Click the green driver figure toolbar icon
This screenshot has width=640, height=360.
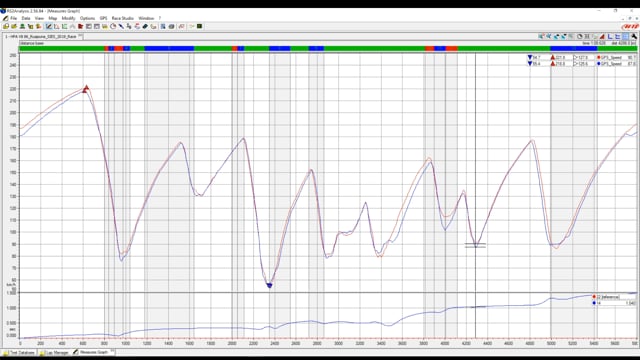tap(22, 27)
